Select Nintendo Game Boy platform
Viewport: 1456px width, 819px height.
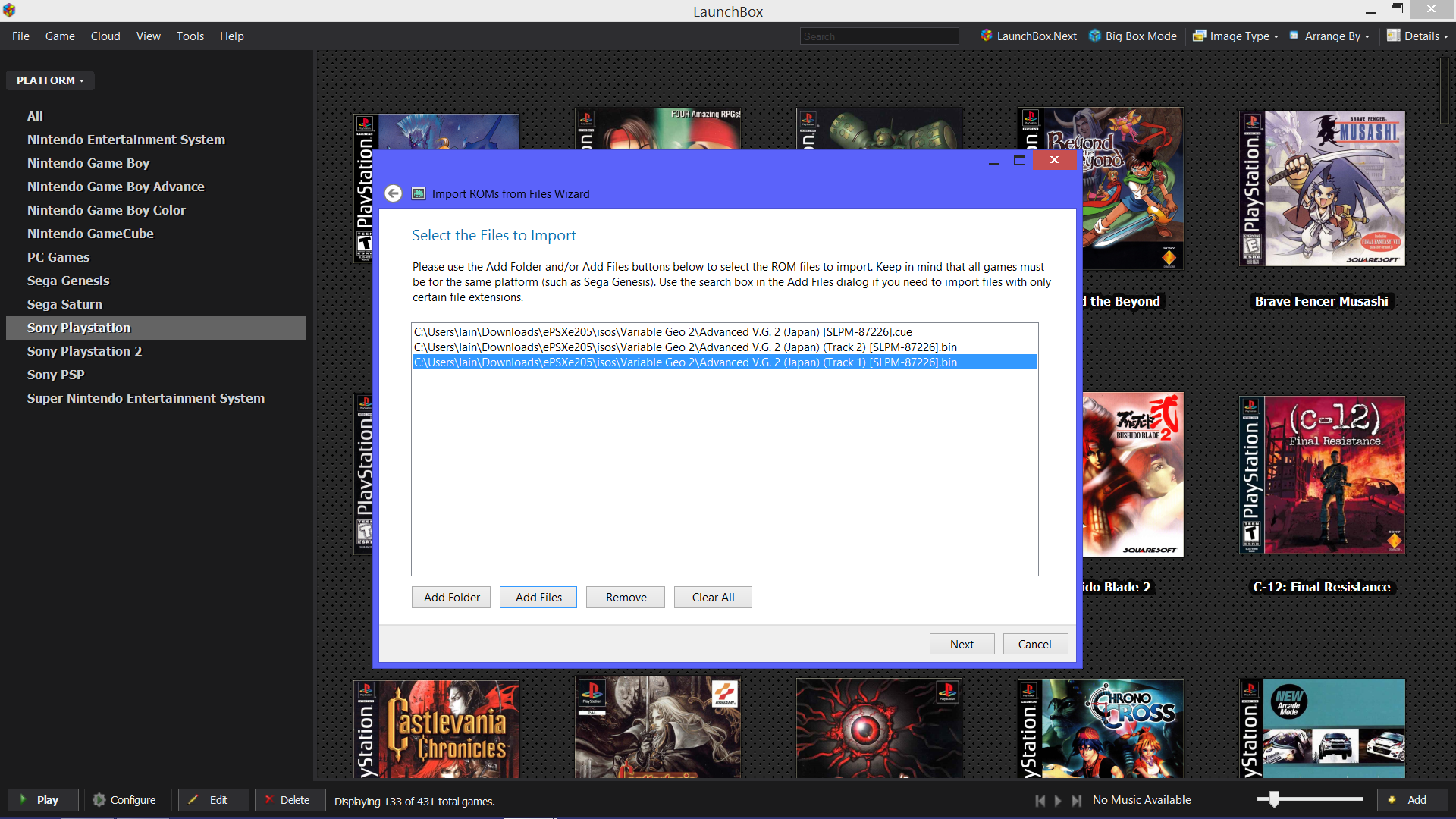tap(156, 163)
